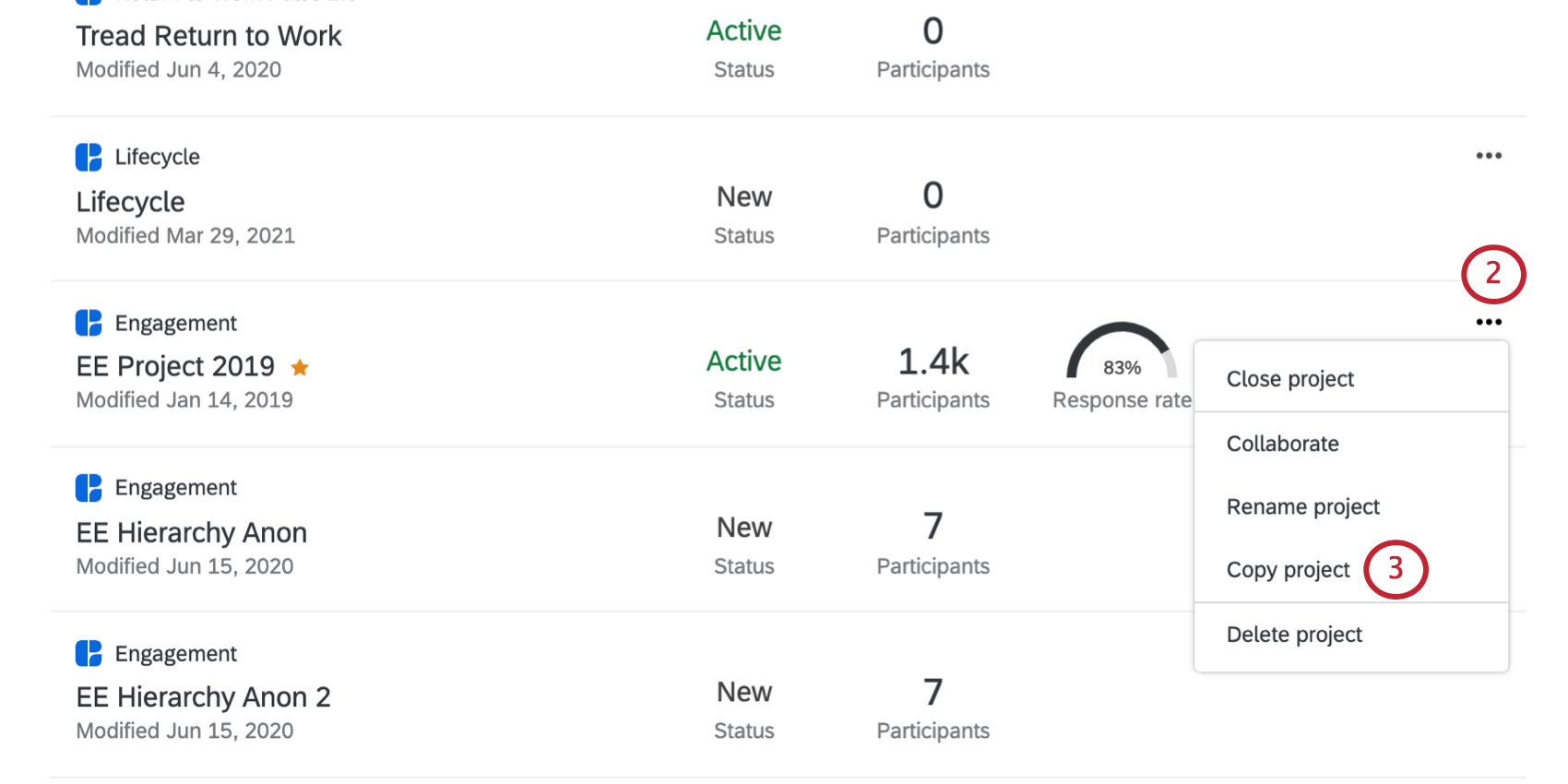The image size is (1568, 784).
Task: Click EE Project 2019 three-dot menu
Action: click(1489, 322)
